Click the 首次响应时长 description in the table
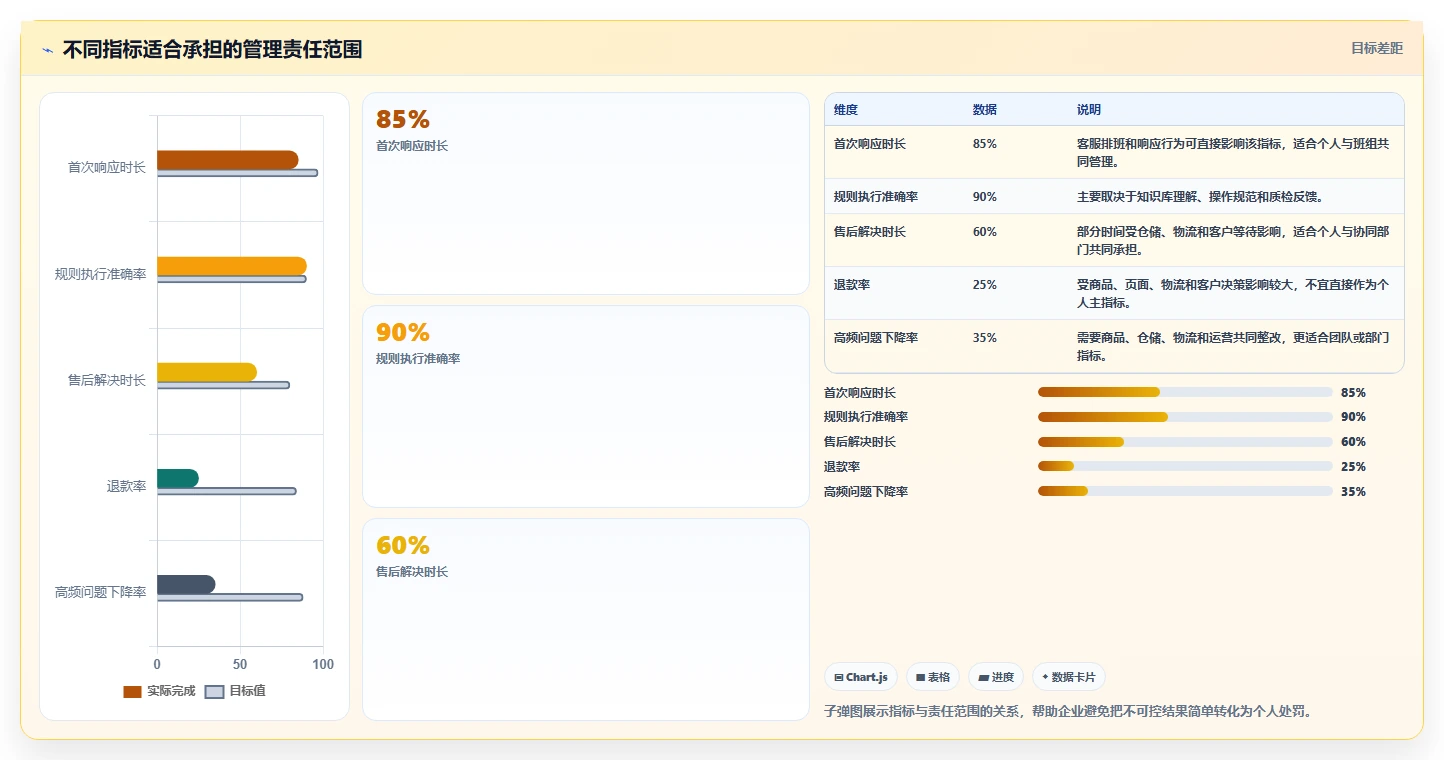This screenshot has height=760, width=1444. click(1233, 152)
